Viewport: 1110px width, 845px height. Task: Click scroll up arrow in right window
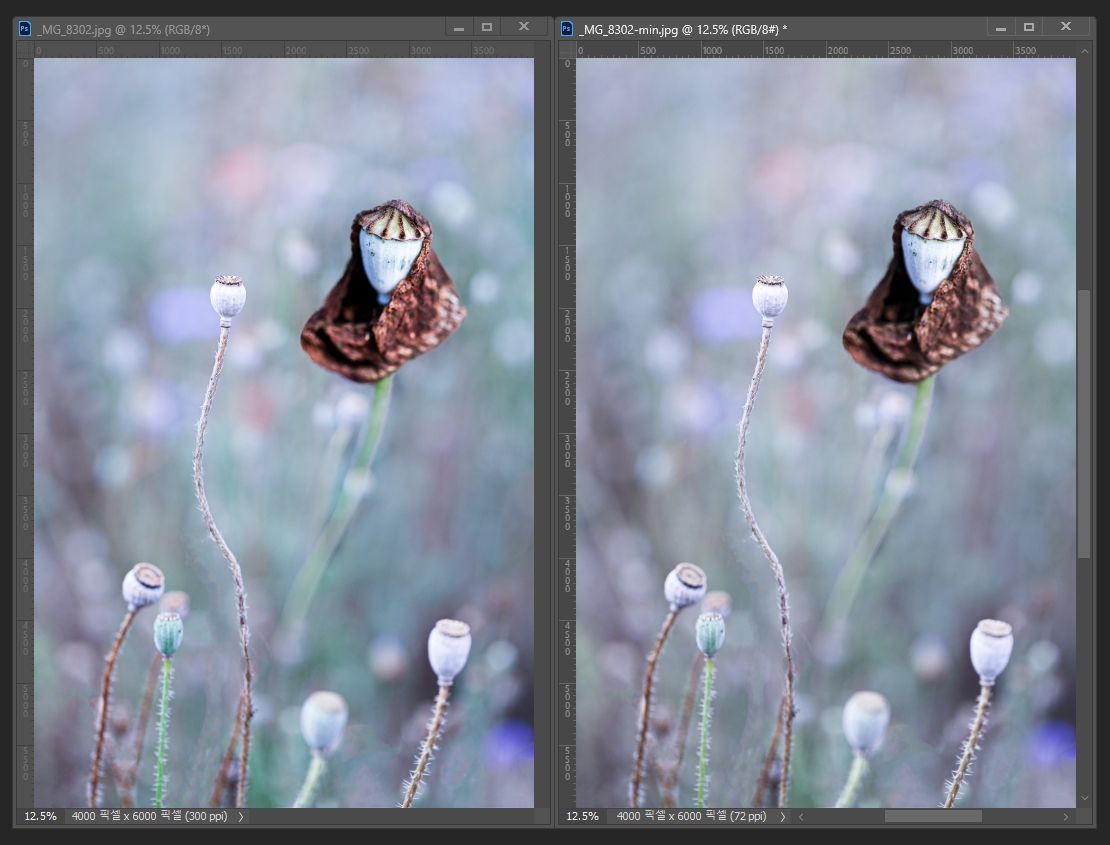click(1085, 51)
